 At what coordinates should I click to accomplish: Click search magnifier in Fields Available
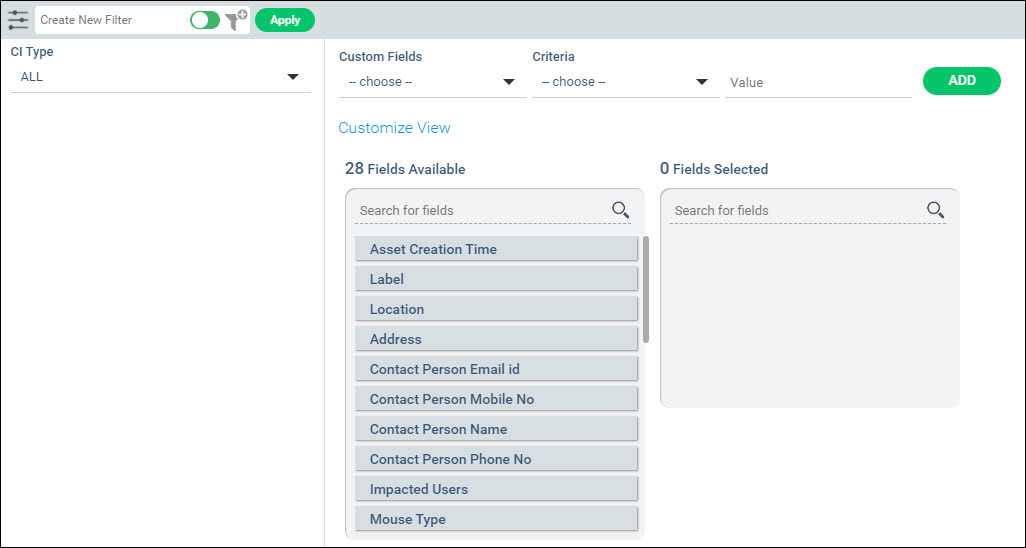(x=620, y=210)
